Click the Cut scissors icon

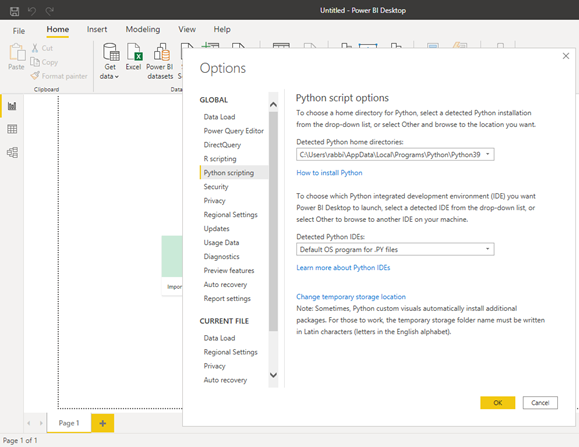(x=35, y=48)
